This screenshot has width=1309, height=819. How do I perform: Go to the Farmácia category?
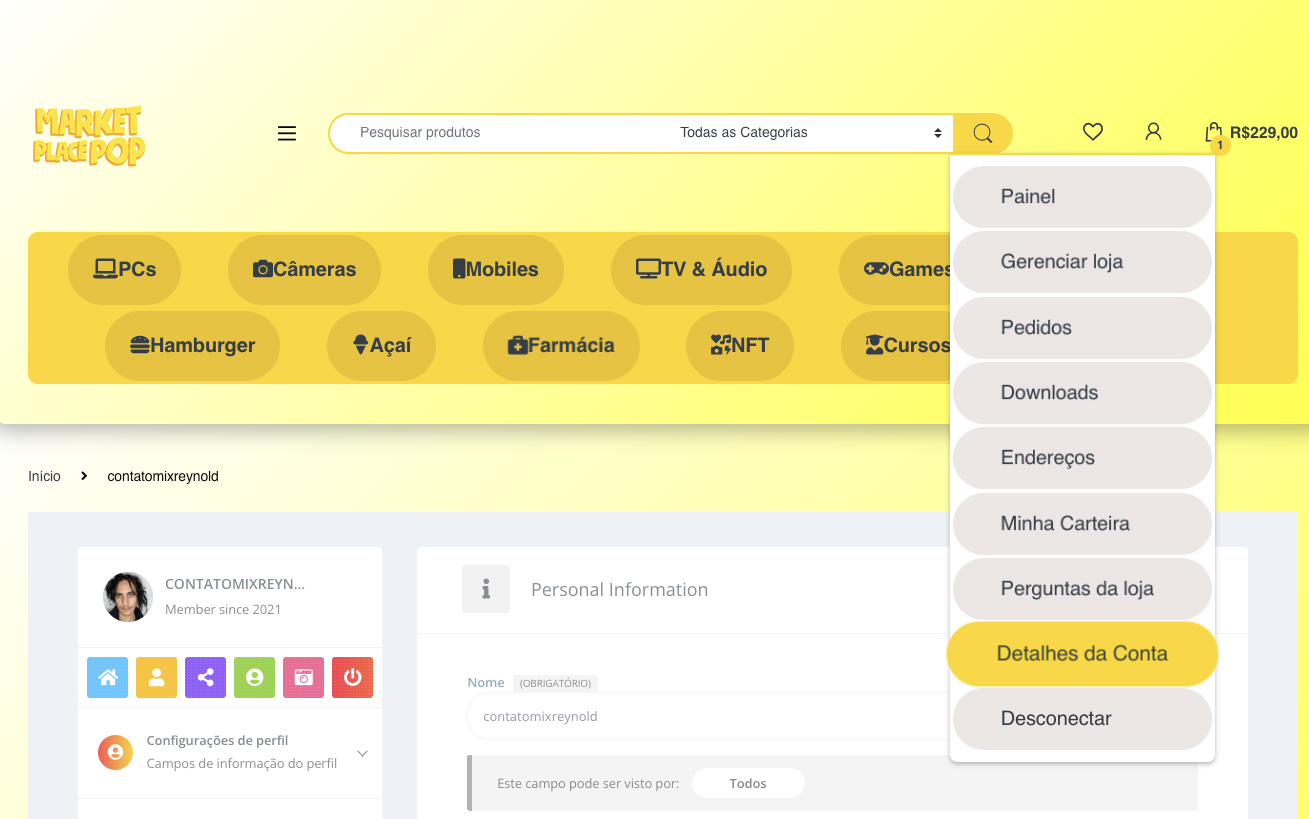(x=561, y=346)
